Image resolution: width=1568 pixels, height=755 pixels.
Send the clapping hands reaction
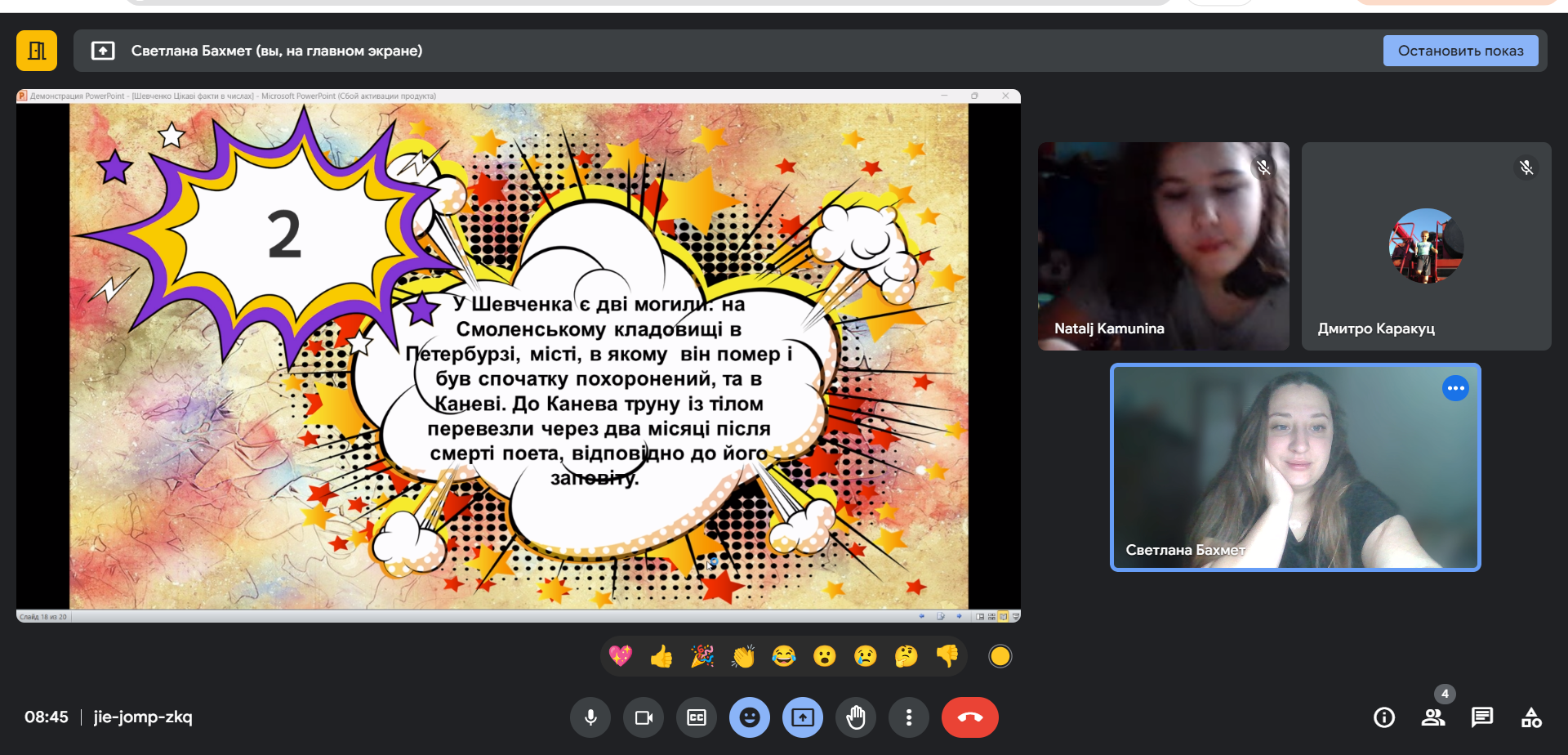(x=743, y=656)
